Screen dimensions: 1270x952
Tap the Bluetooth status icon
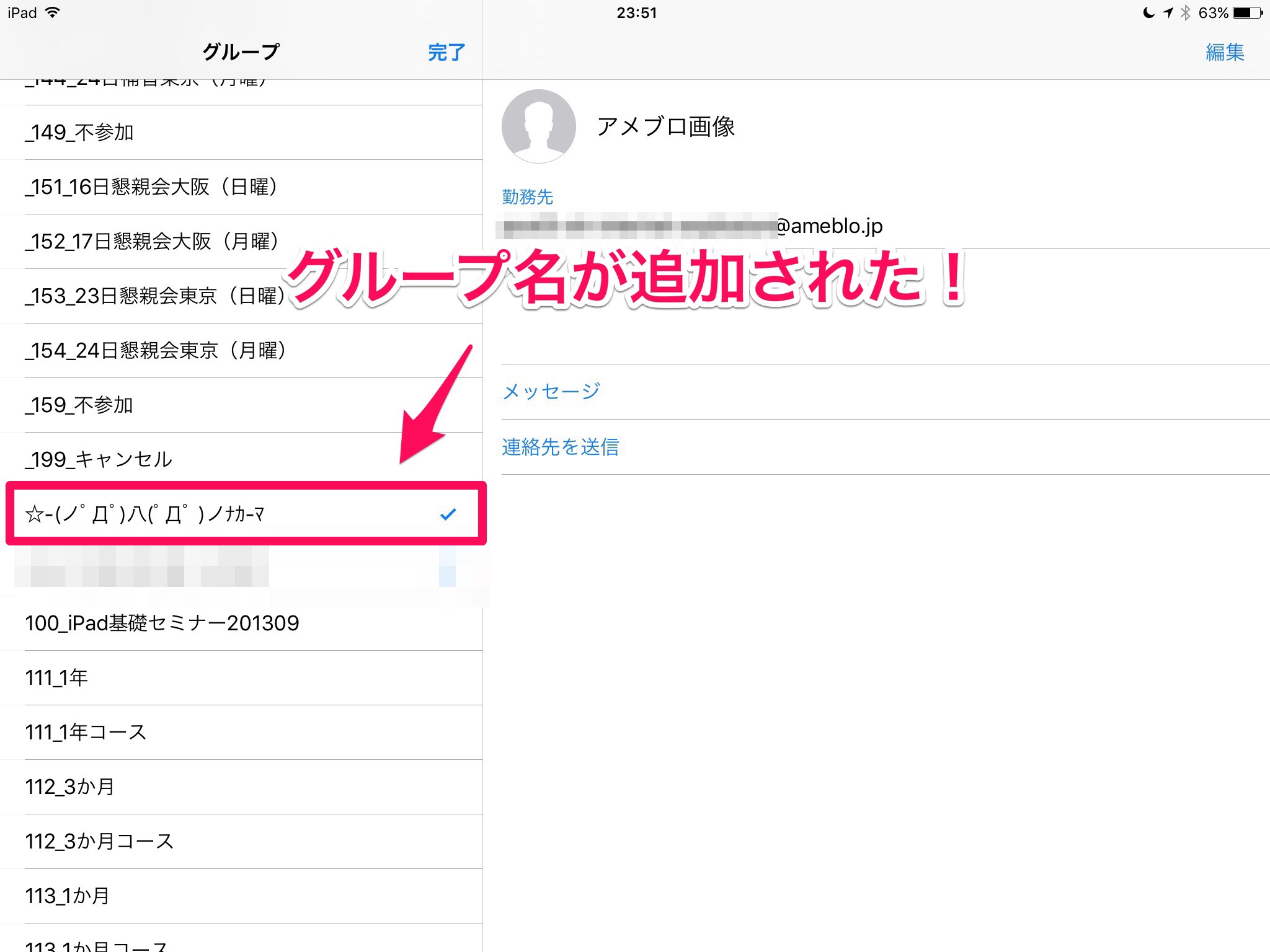[1186, 13]
